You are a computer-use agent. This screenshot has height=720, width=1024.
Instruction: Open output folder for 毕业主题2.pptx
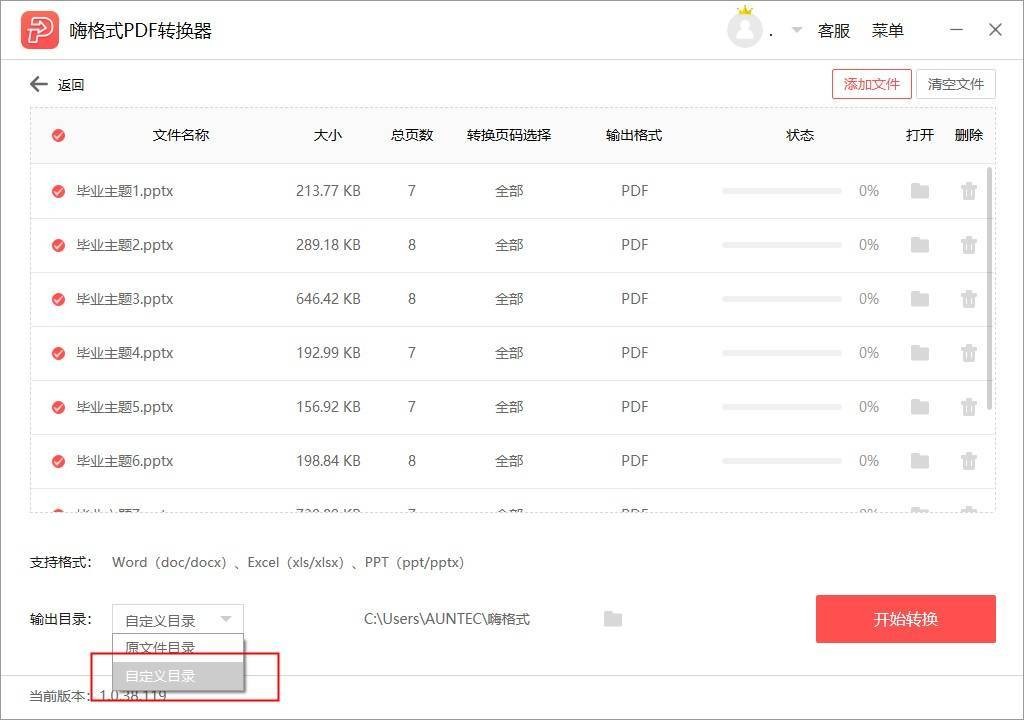coord(920,245)
